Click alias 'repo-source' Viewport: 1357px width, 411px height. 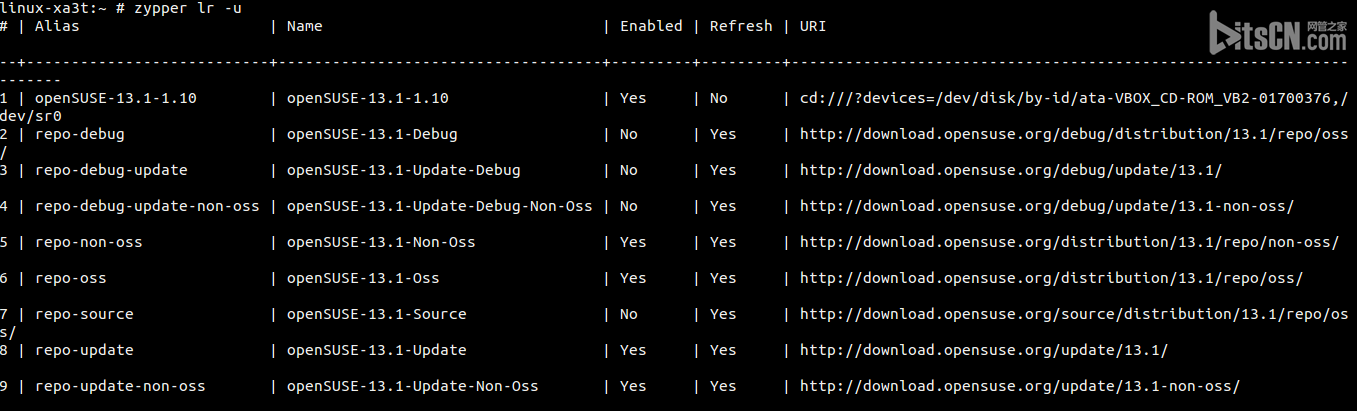point(84,314)
